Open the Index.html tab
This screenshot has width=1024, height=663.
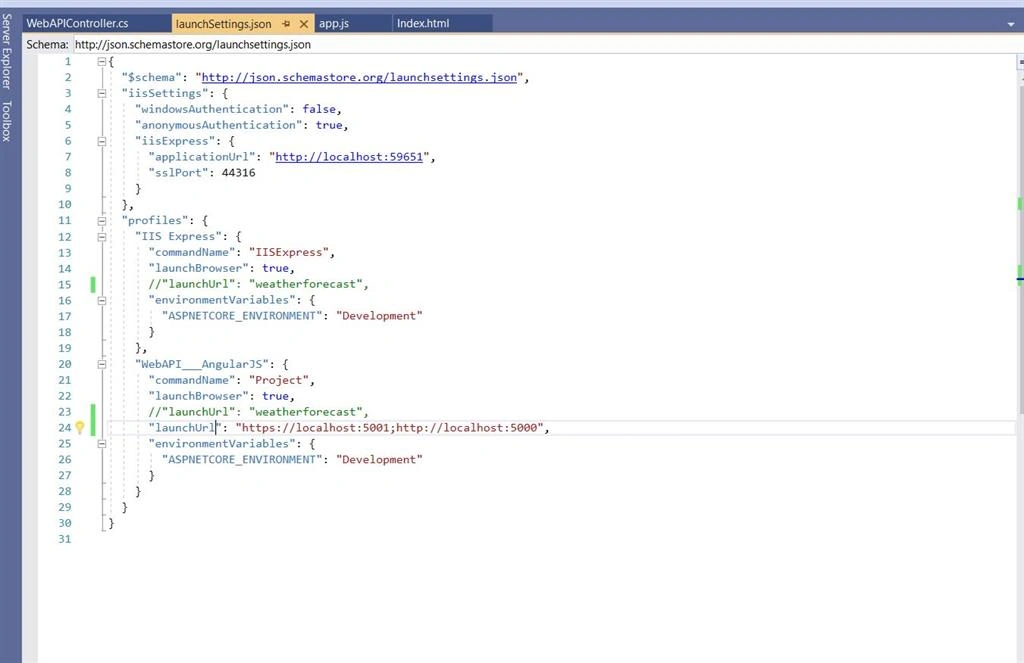point(423,24)
